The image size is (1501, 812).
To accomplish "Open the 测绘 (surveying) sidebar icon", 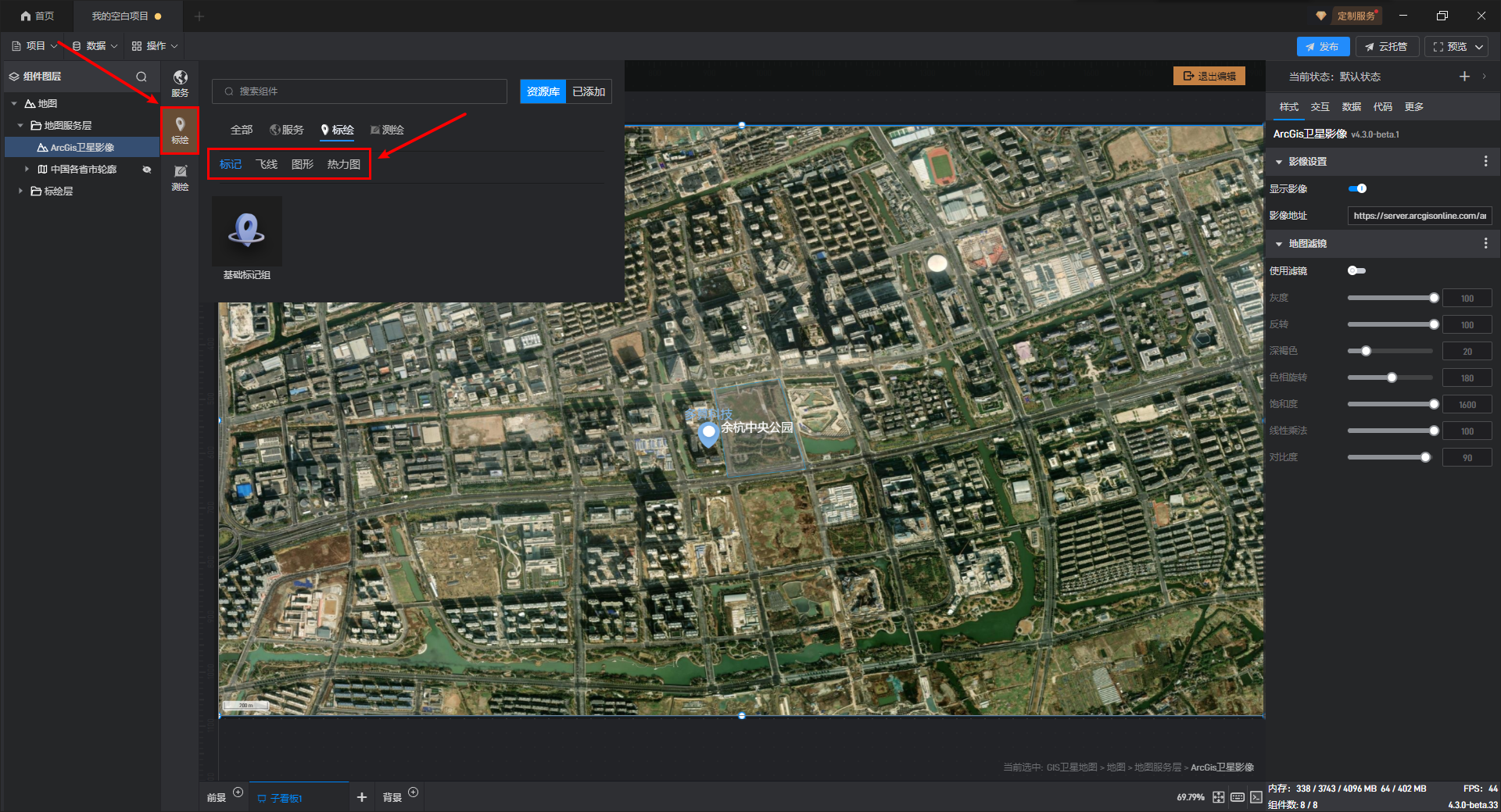I will (x=180, y=177).
